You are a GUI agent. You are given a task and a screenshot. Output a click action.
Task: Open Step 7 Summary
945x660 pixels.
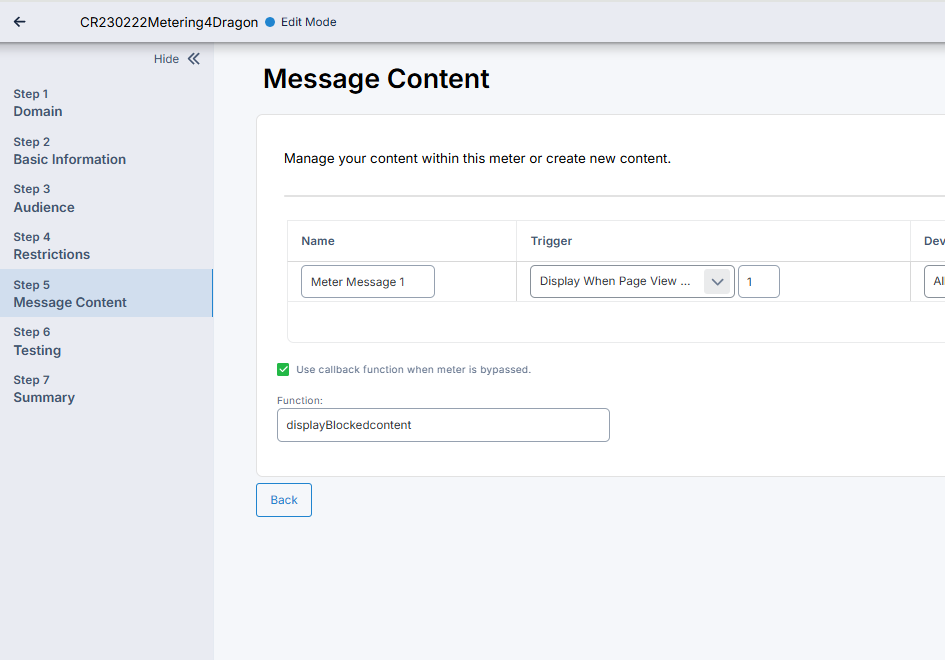[x=44, y=389]
